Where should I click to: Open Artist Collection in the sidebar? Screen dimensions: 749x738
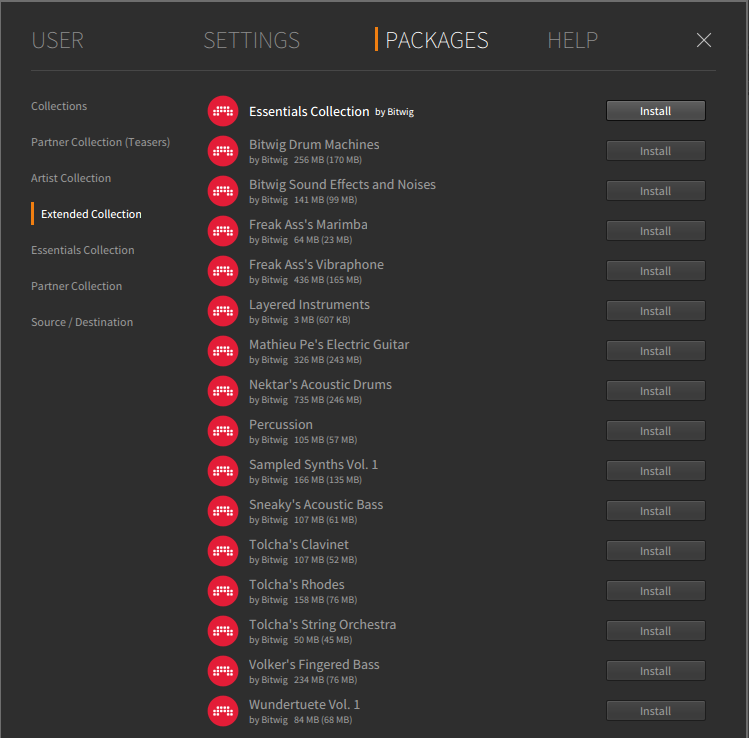pos(71,178)
